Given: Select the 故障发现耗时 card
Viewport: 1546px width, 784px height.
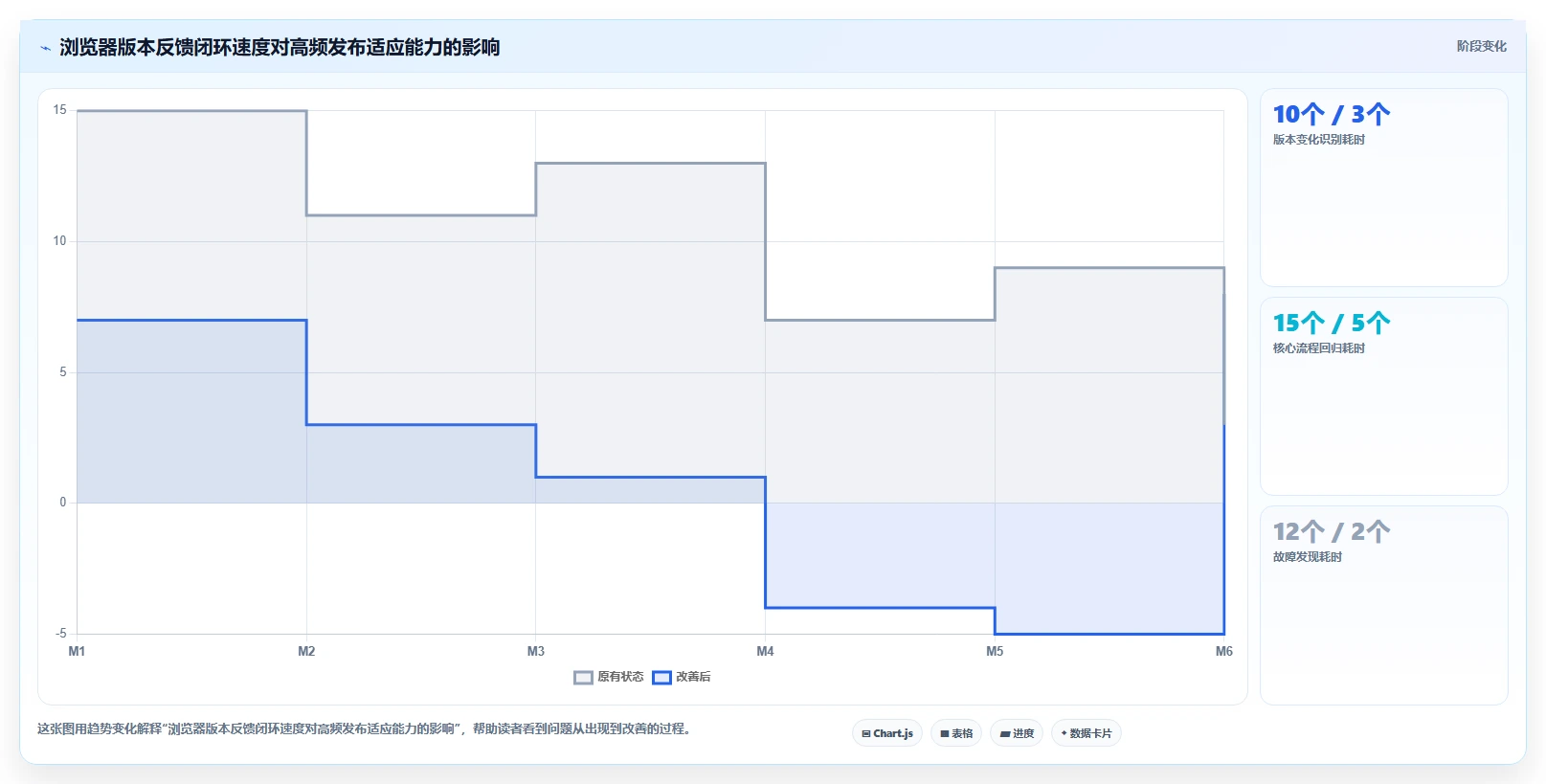Looking at the screenshot, I should [1384, 605].
